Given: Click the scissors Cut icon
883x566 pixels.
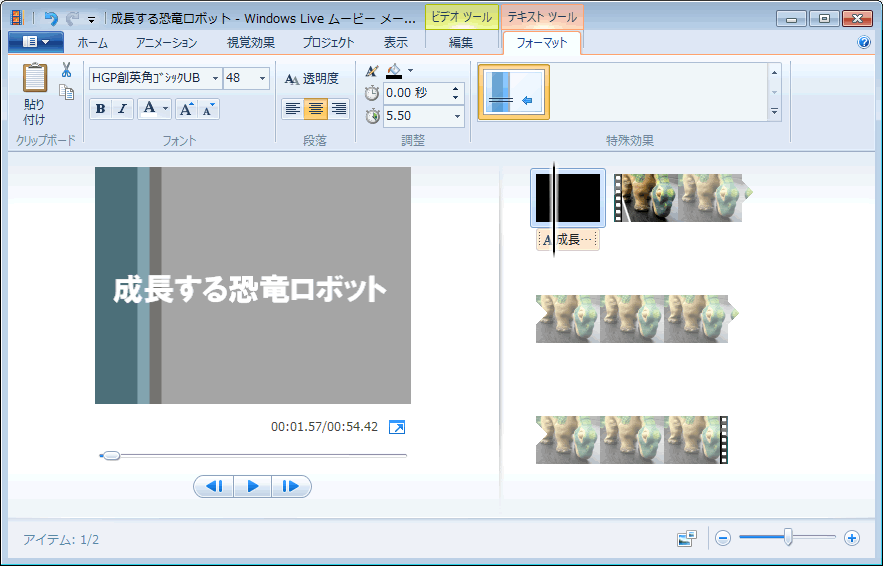Looking at the screenshot, I should (x=66, y=70).
